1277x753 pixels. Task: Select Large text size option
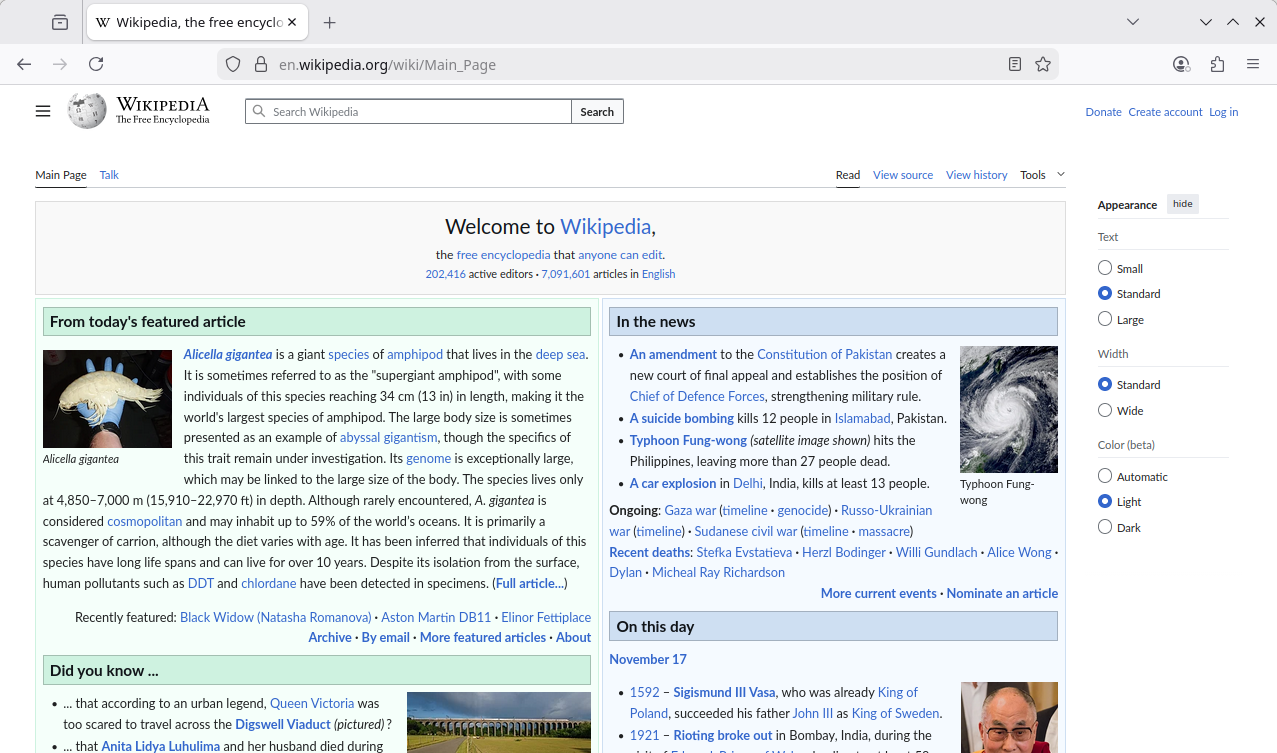point(1105,319)
